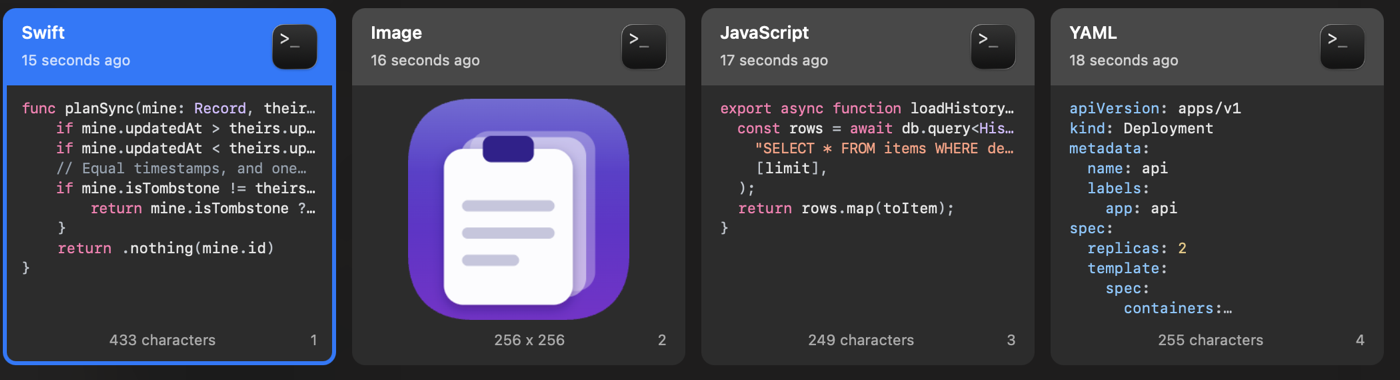Viewport: 1400px width, 380px height.
Task: Click the Terminal icon on the Swift card
Action: point(295,47)
